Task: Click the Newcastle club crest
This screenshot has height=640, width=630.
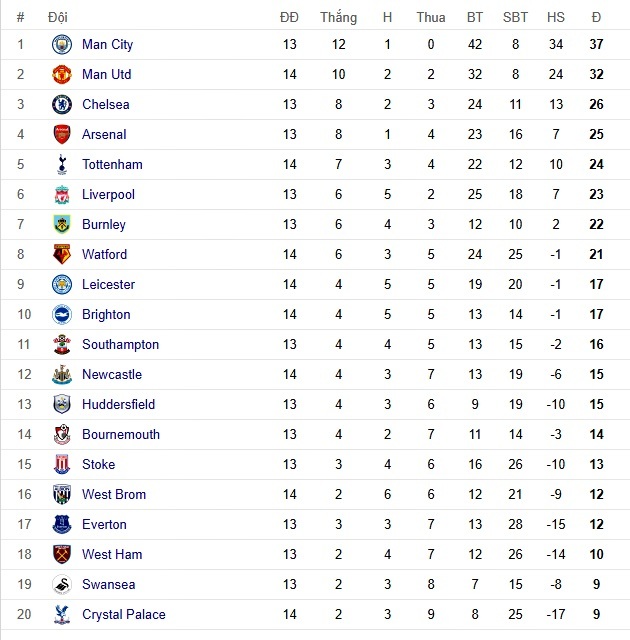Action: [x=62, y=375]
